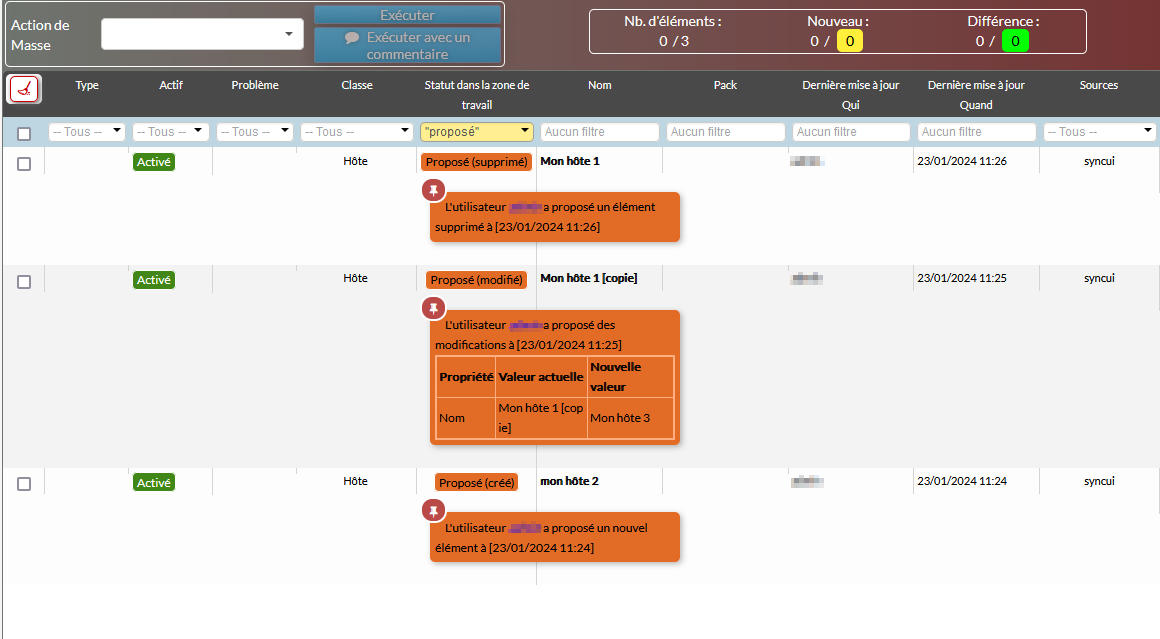Click the pin icon on the modifications note
The width and height of the screenshot is (1160, 639).
(x=433, y=308)
